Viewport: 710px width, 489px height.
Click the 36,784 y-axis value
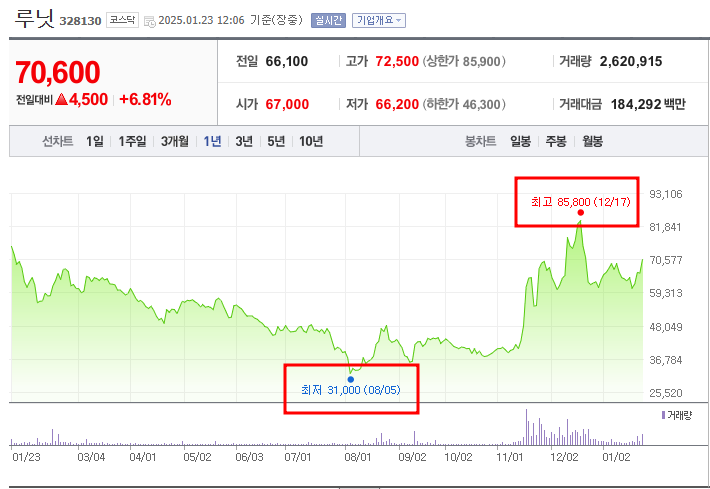666,360
